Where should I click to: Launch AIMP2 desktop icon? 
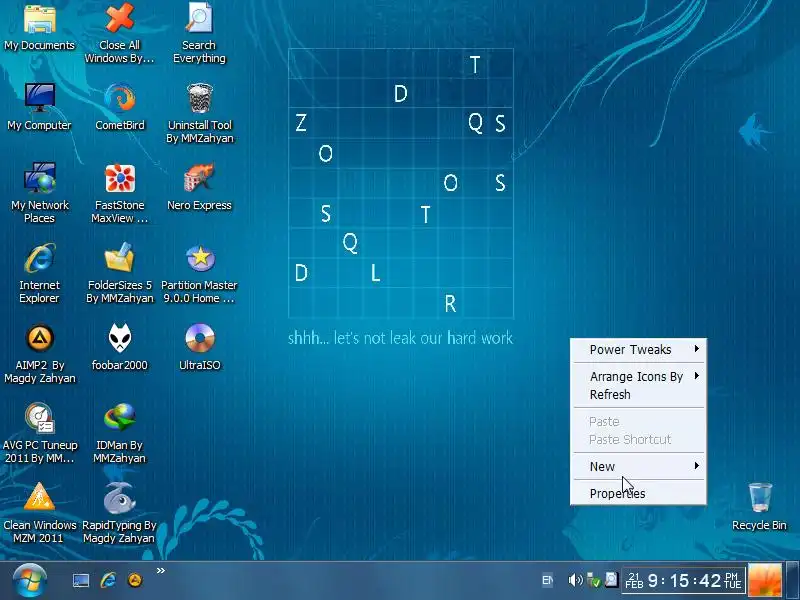[40, 353]
